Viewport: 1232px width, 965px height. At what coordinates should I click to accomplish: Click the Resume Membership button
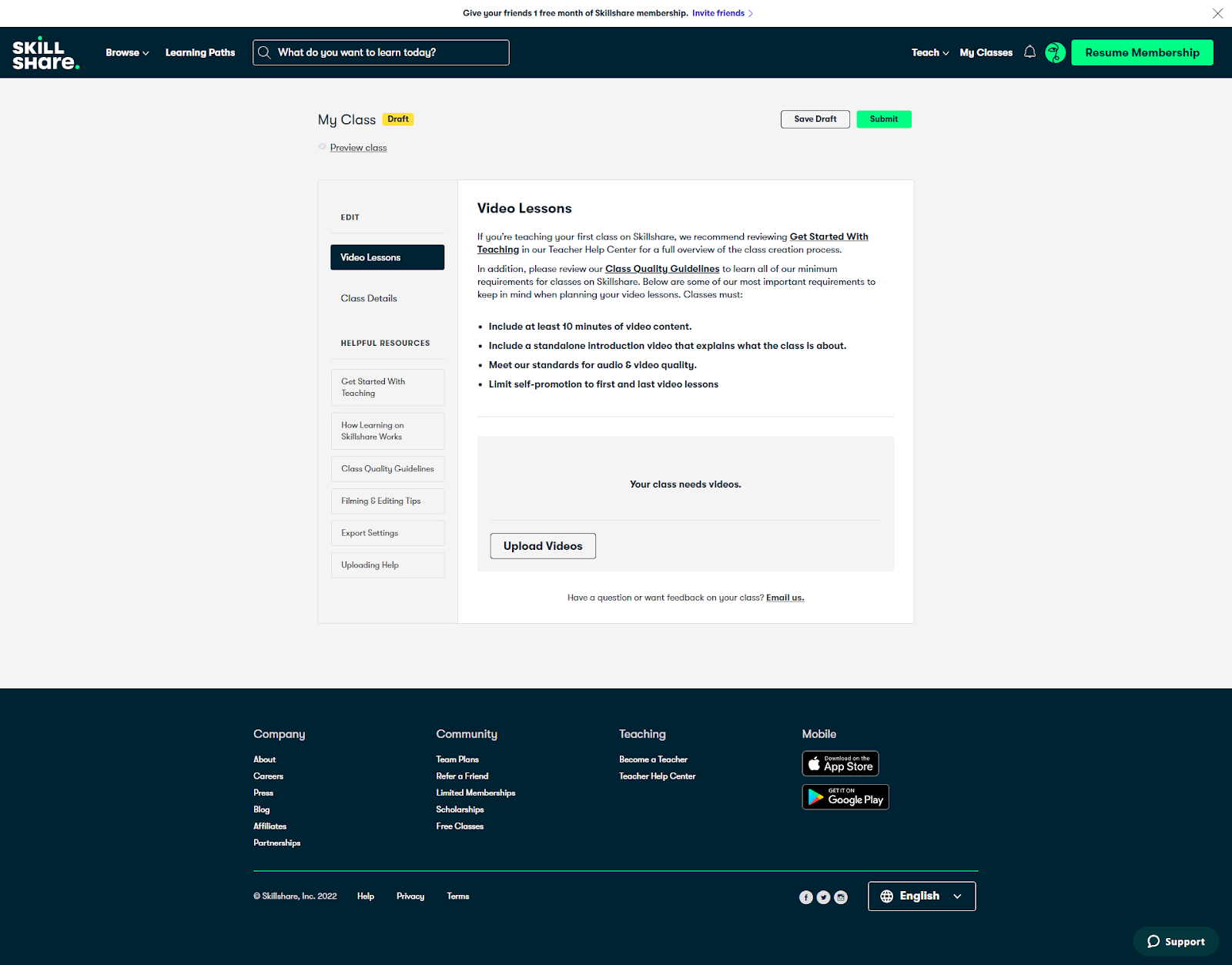tap(1142, 52)
